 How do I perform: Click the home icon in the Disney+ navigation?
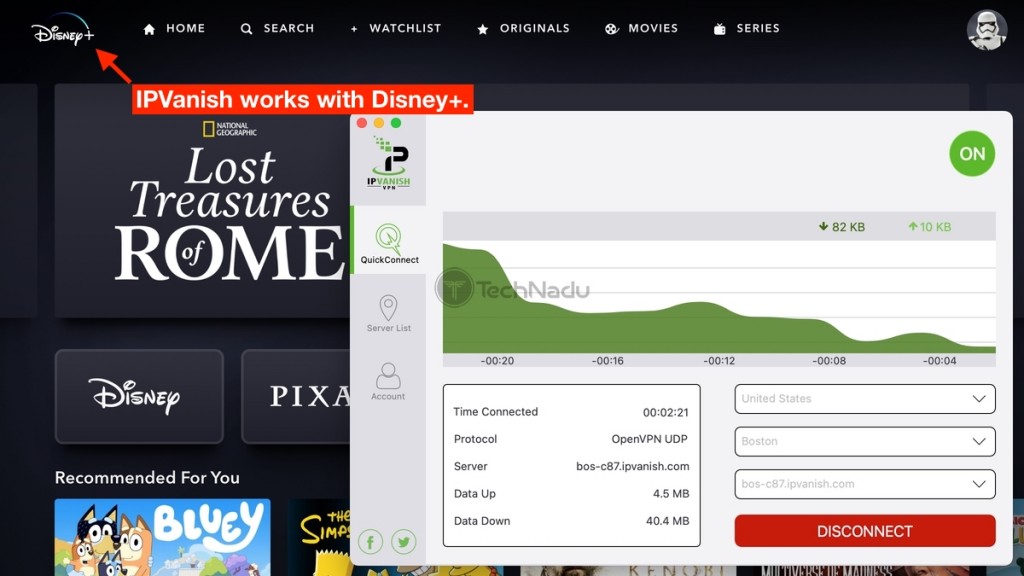pyautogui.click(x=149, y=29)
